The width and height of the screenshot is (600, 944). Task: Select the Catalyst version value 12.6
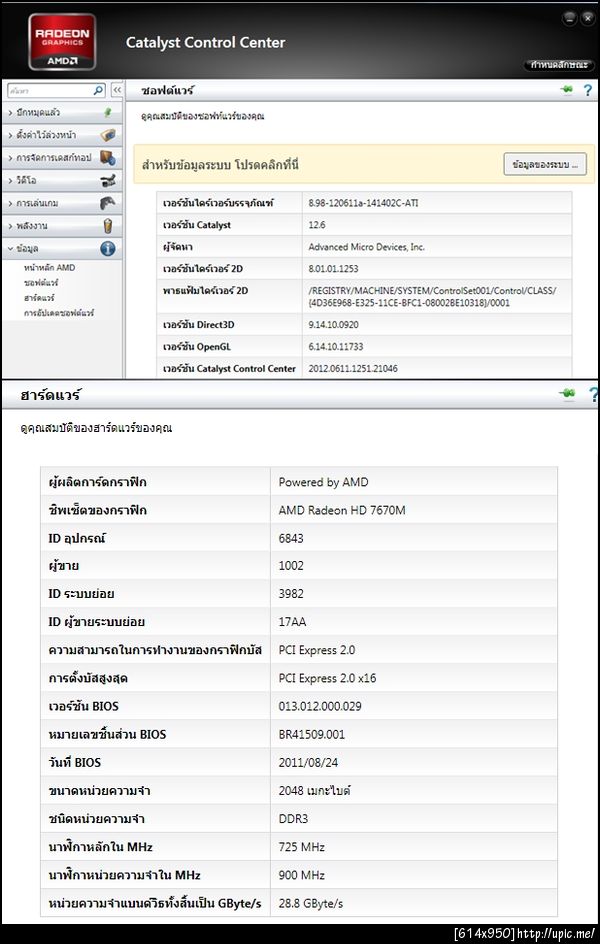316,225
